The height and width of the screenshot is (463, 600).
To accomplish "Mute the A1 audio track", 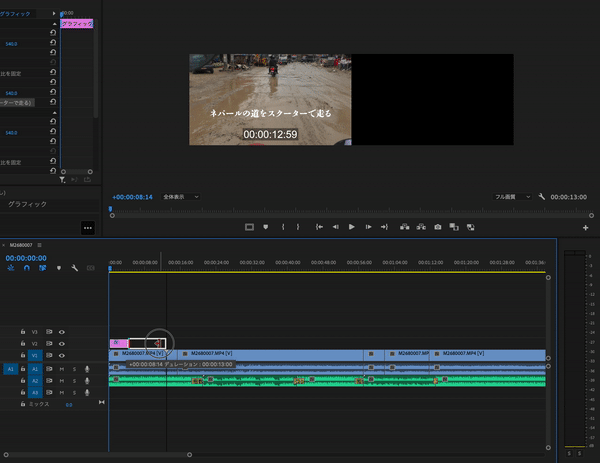I will [x=62, y=369].
